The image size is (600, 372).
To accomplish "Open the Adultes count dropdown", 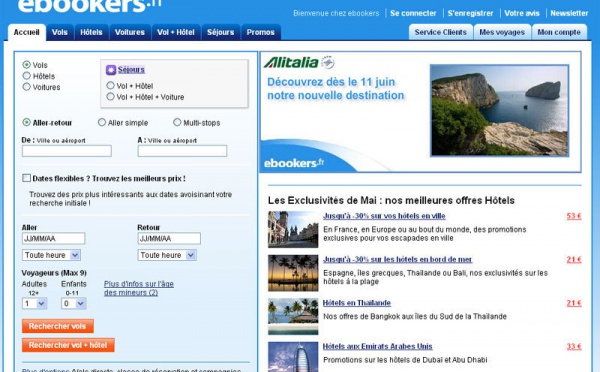I will coord(34,303).
